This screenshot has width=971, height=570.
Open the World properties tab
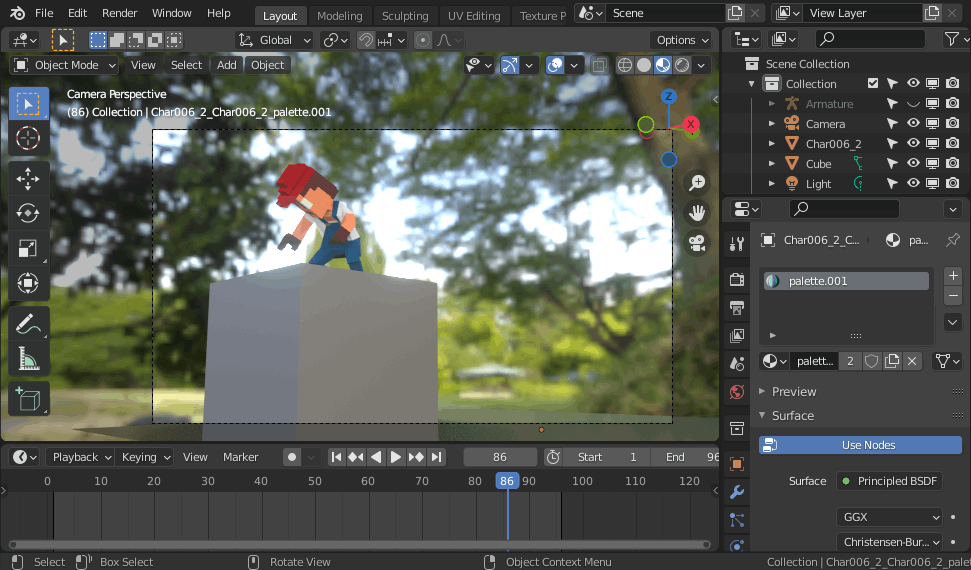[x=736, y=392]
